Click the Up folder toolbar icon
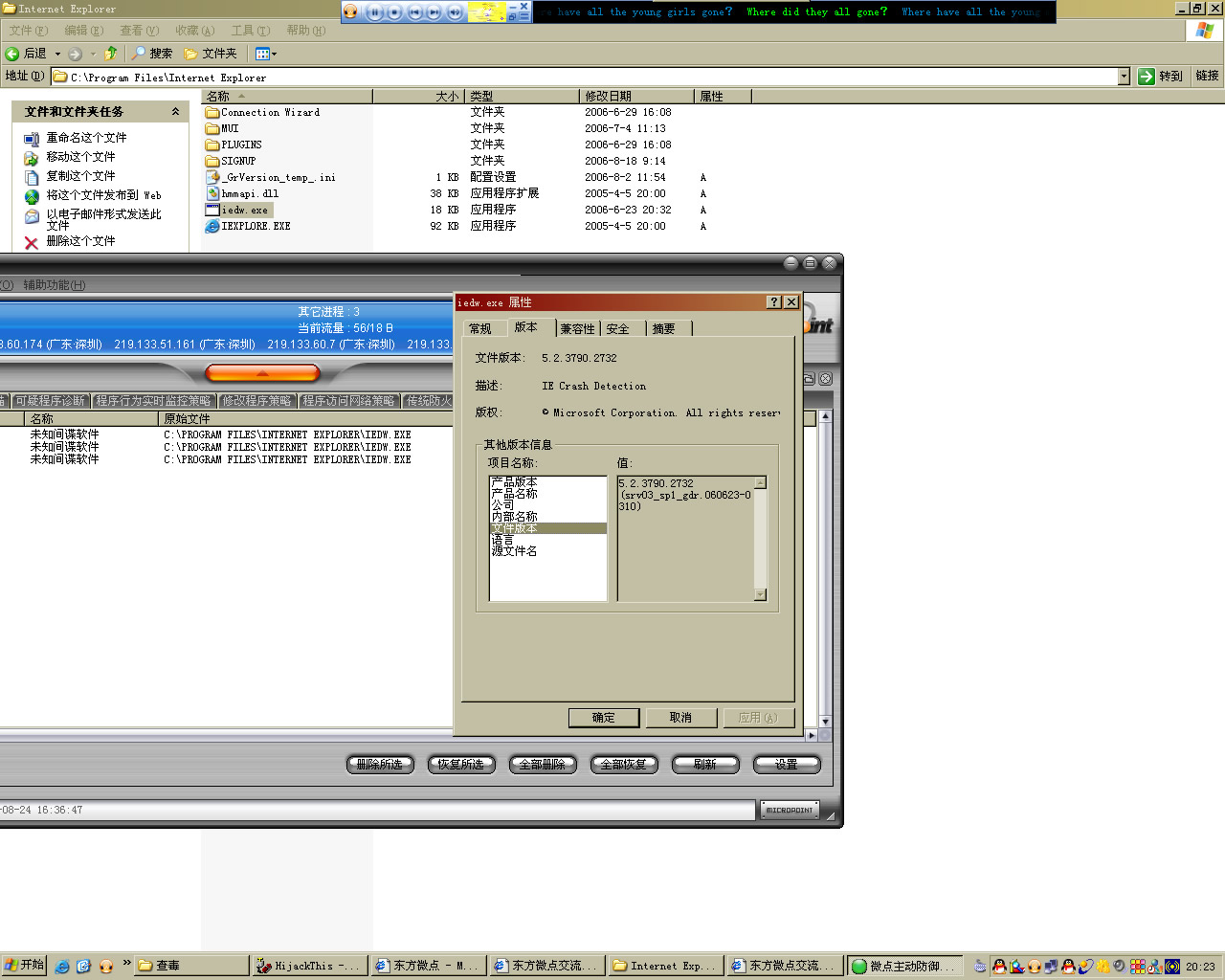 pos(111,54)
